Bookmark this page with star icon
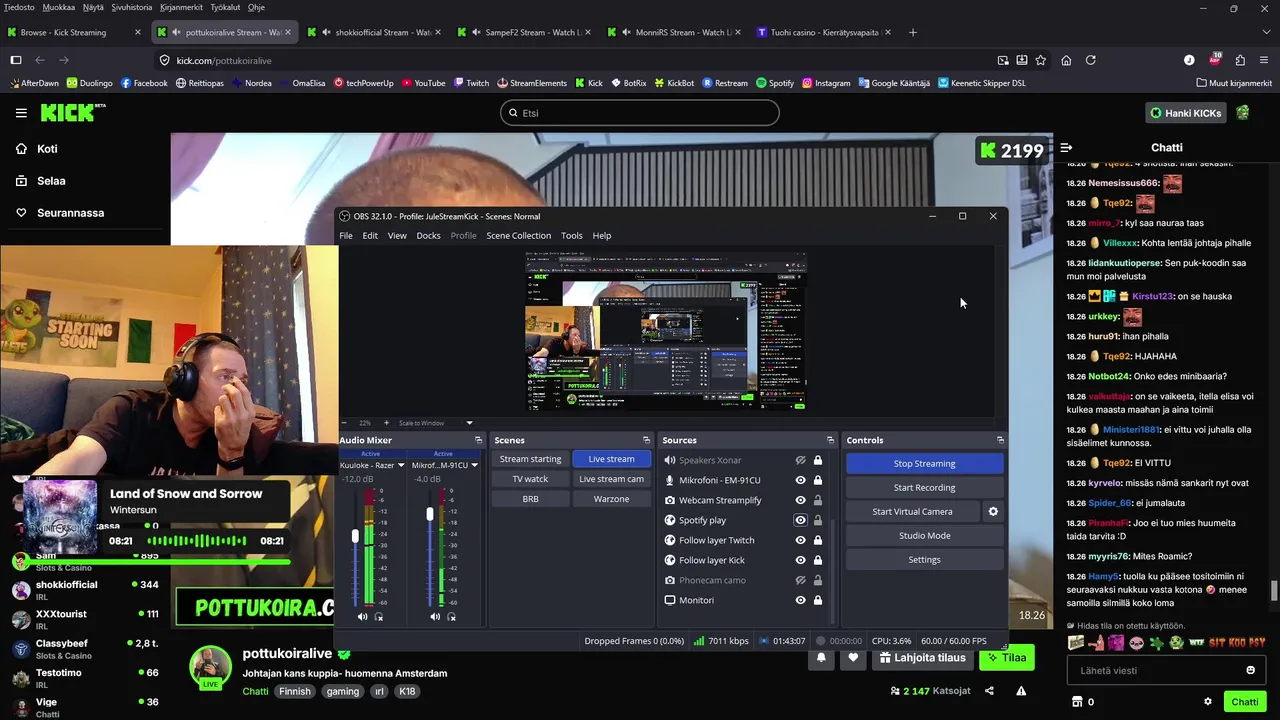This screenshot has height=720, width=1280. 1041,60
